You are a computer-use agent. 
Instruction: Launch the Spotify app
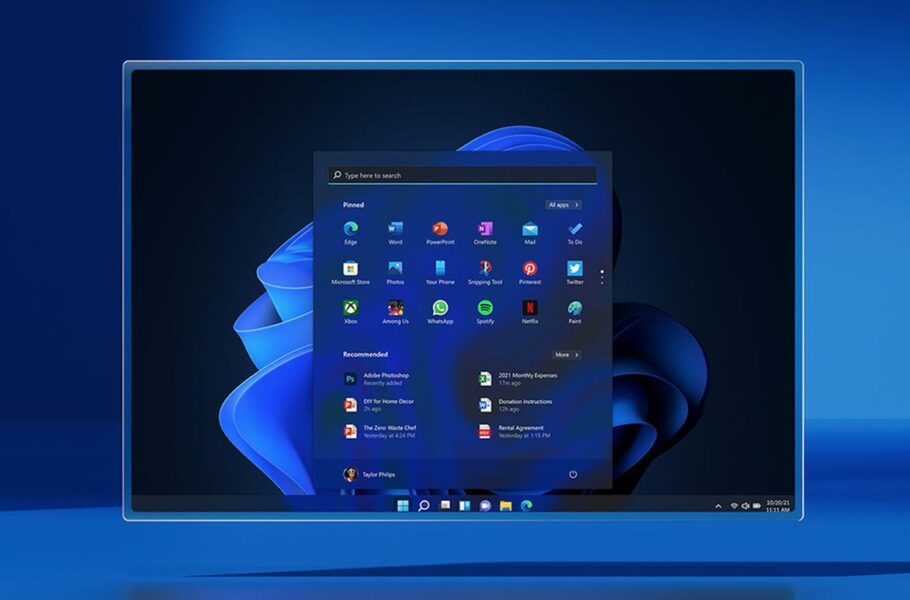click(485, 312)
